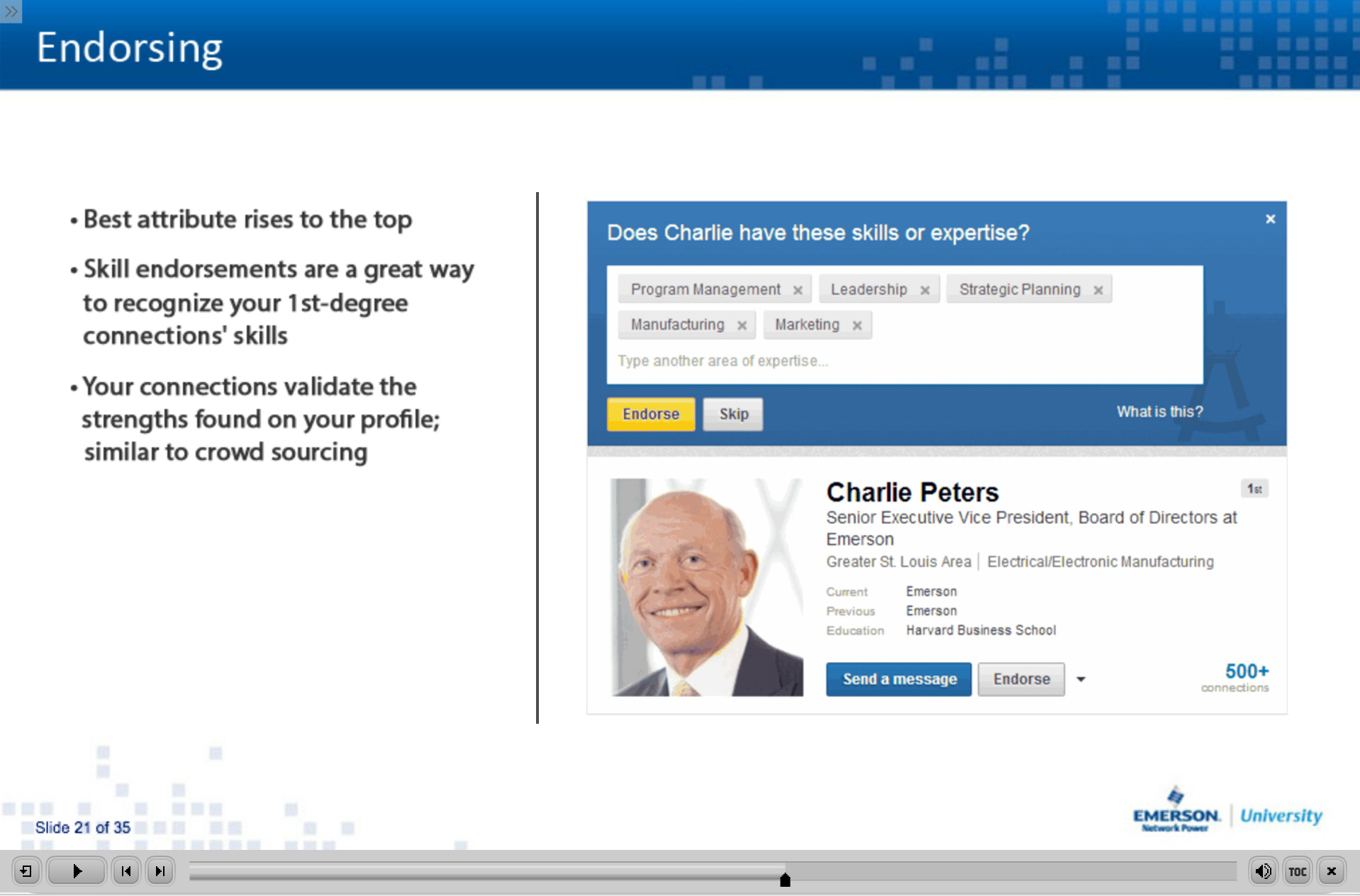Click the play button in player bar
1360x896 pixels.
click(x=77, y=871)
